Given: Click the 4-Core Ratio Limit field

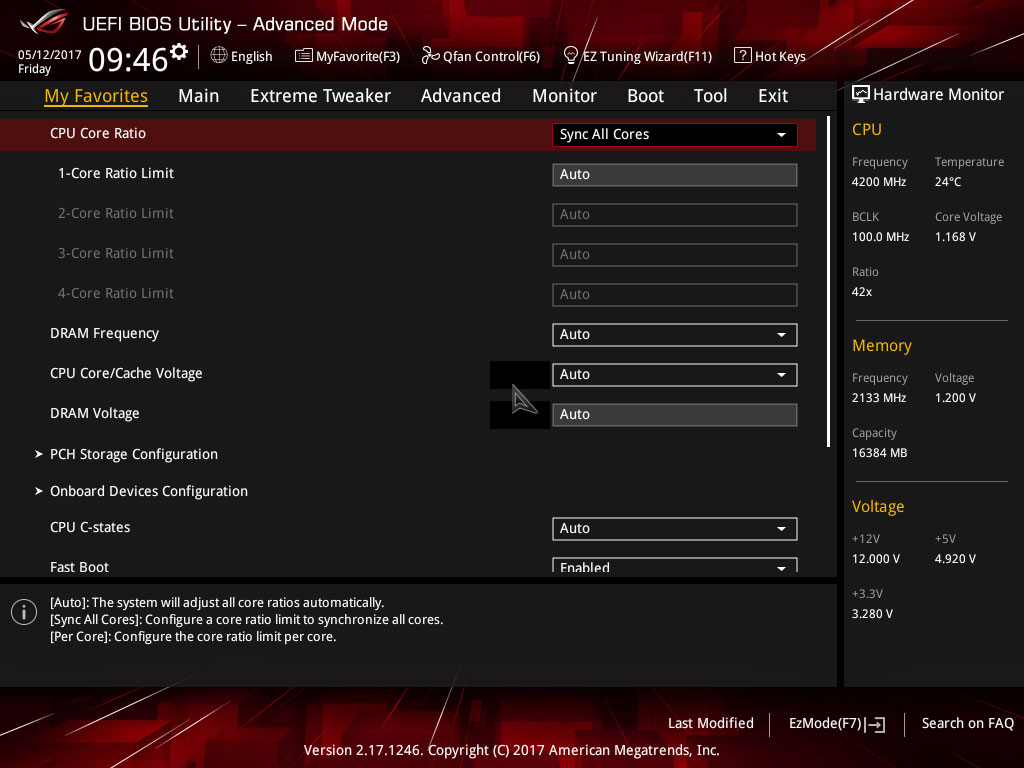Looking at the screenshot, I should click(x=675, y=295).
